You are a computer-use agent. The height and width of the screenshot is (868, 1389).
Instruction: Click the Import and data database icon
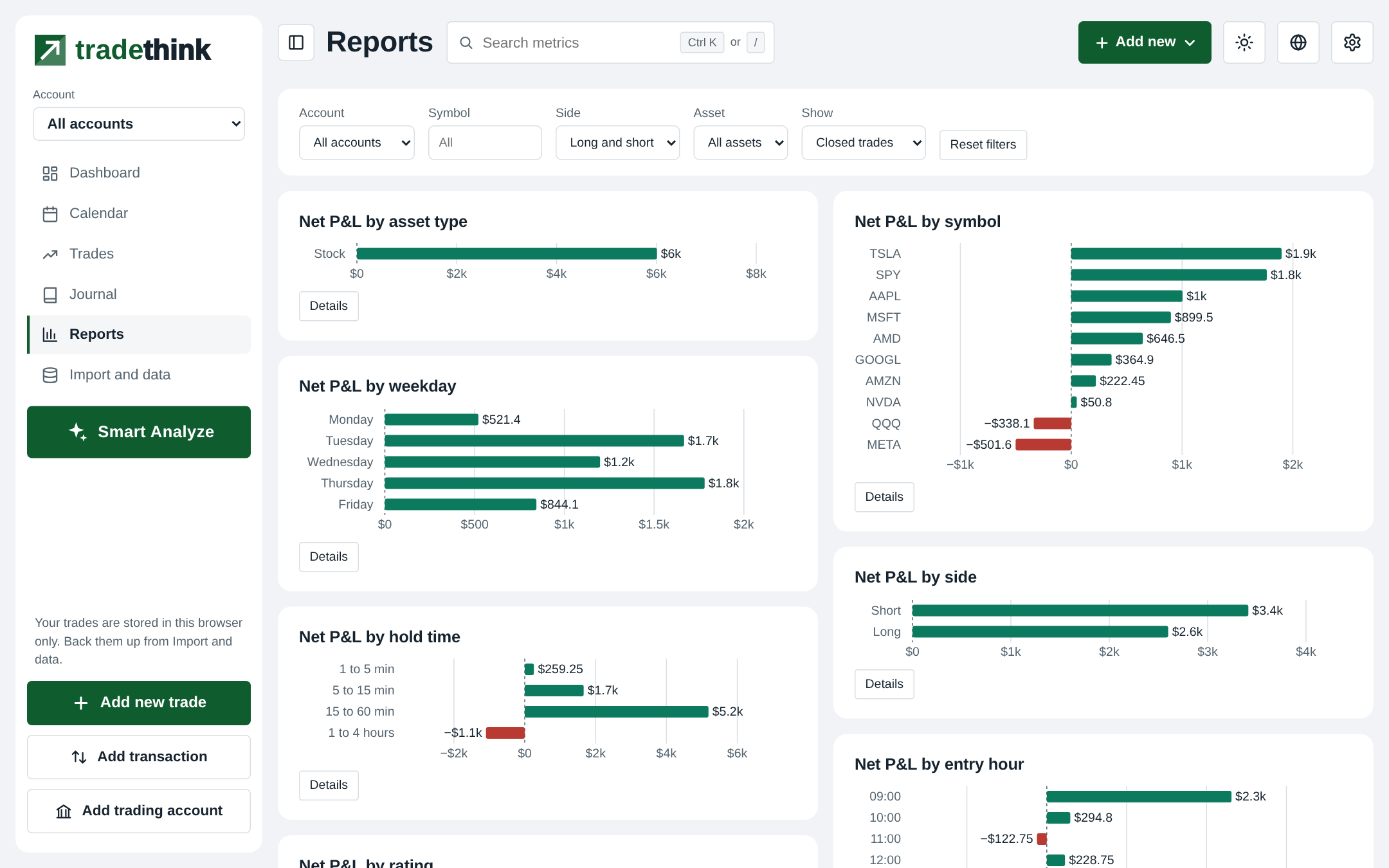[x=50, y=375]
